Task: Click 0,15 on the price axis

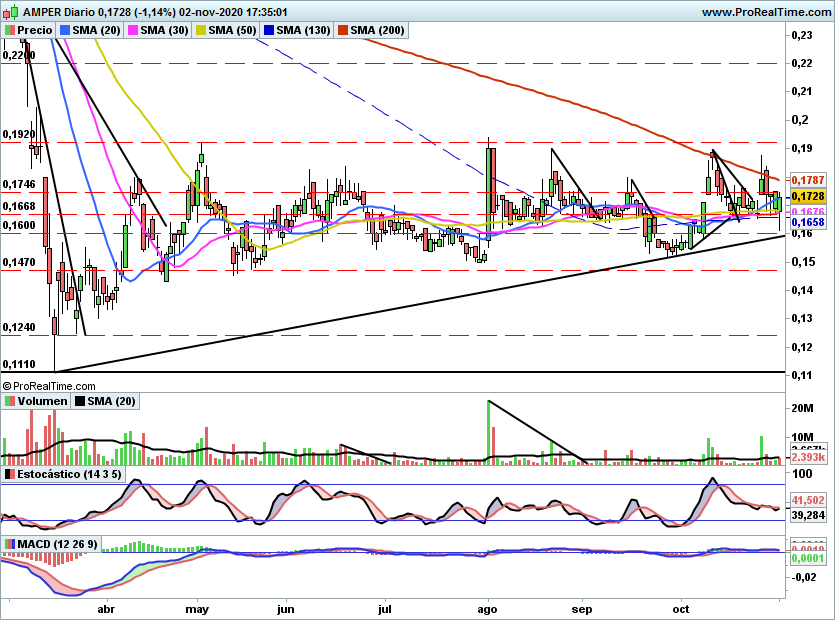Action: 802,262
